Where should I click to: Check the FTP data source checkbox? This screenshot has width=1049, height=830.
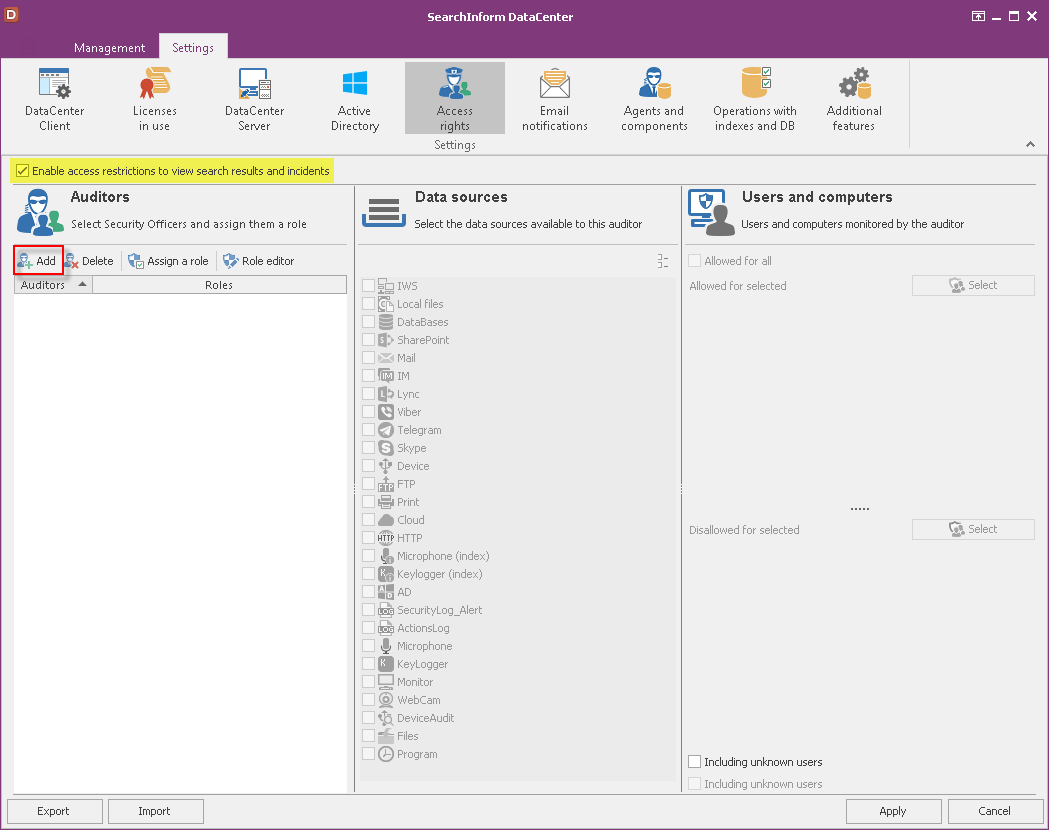[369, 484]
